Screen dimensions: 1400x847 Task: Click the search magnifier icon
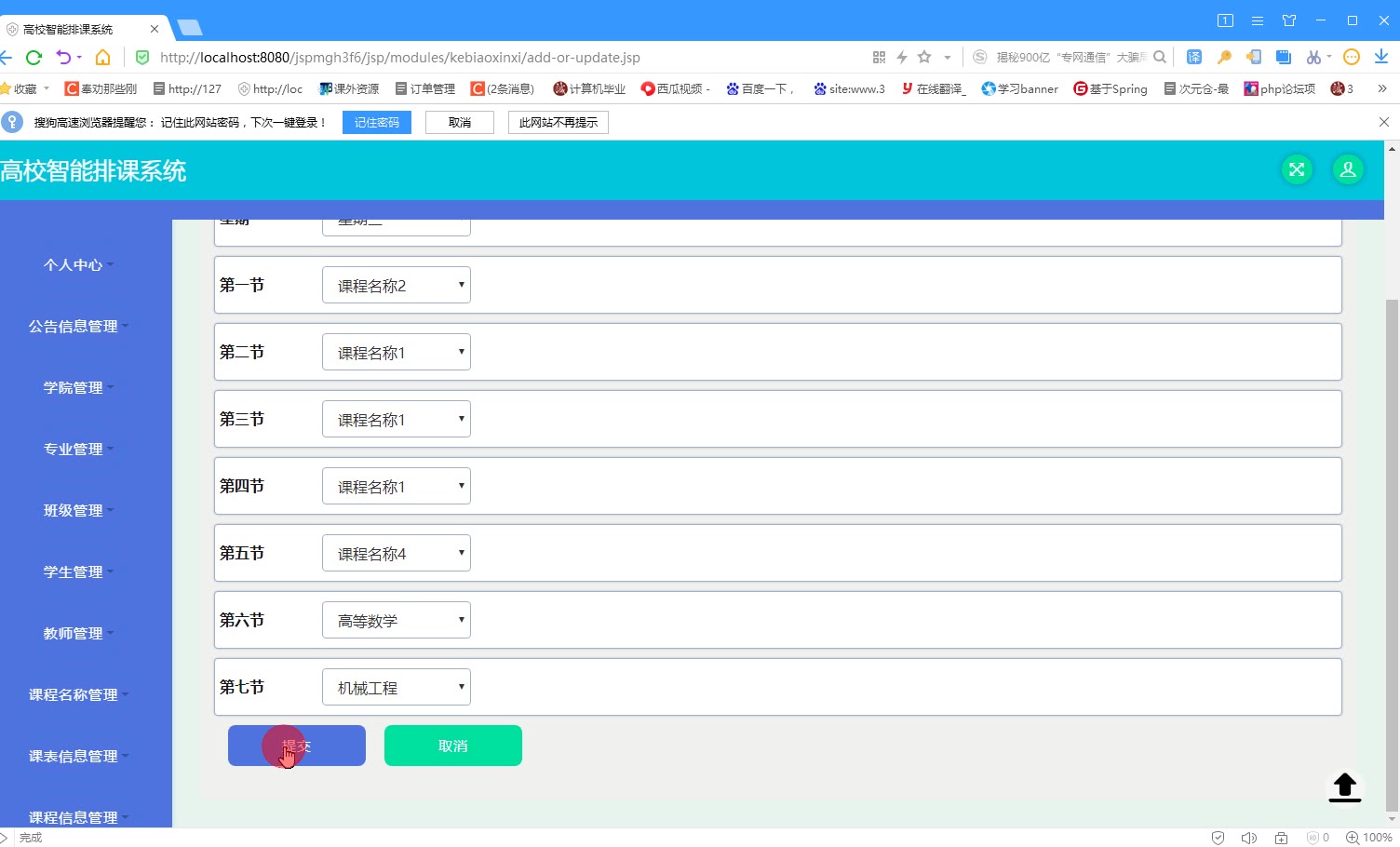pos(1160,57)
